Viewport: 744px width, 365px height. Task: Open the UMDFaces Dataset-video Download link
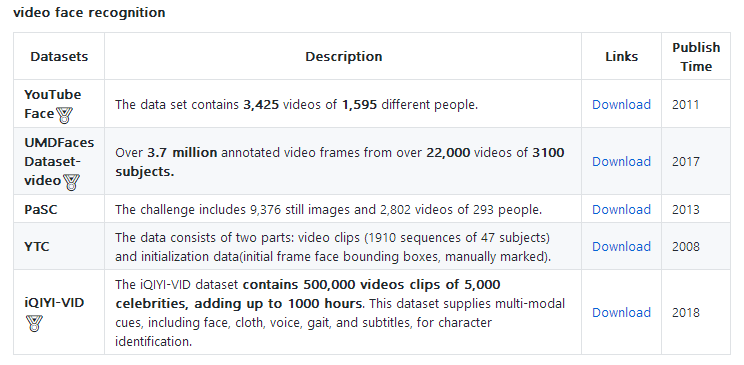click(x=621, y=161)
